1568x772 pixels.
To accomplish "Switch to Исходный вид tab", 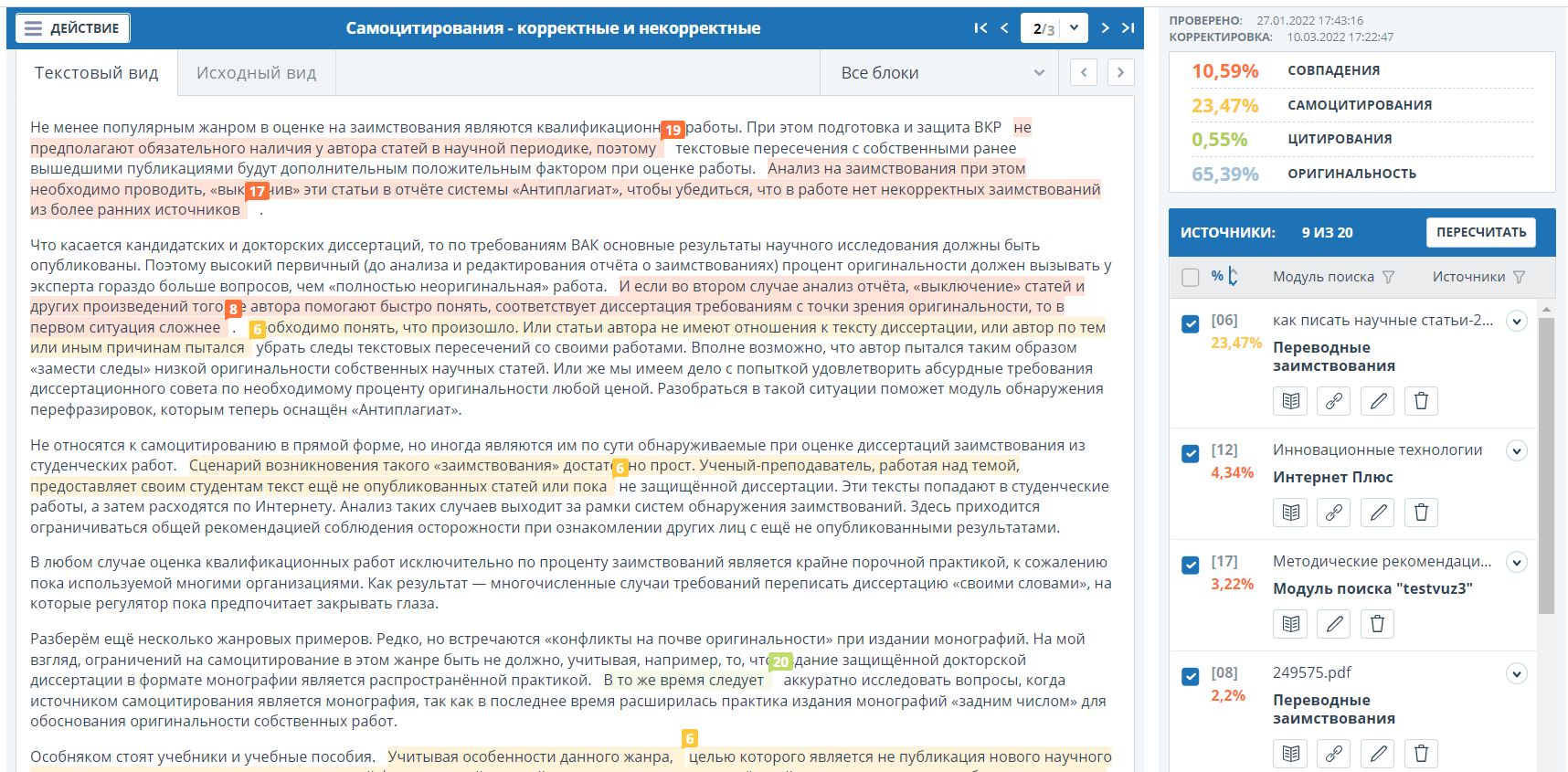I will (x=256, y=73).
